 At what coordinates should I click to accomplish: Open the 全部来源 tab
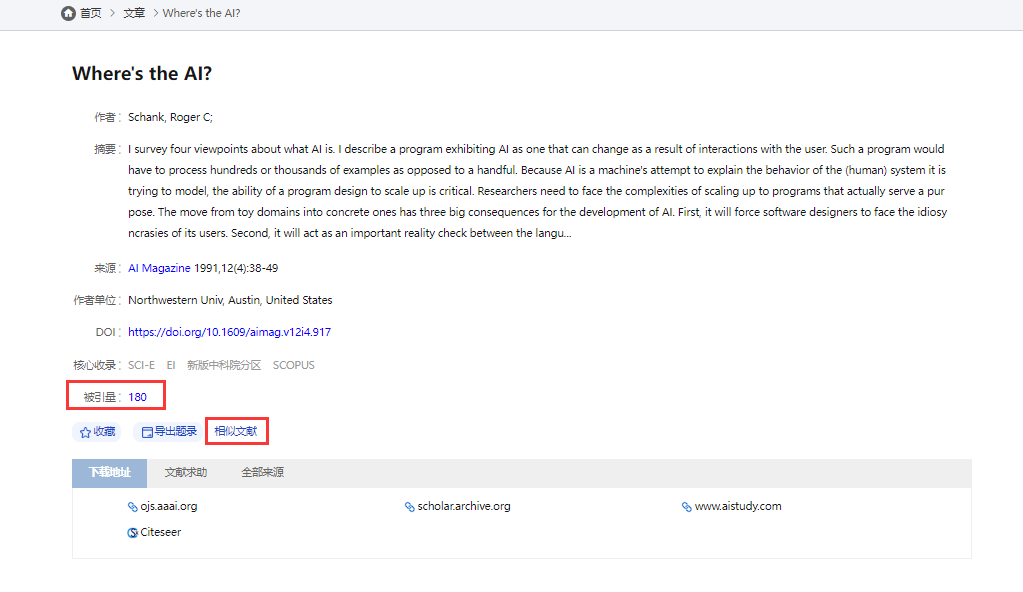tap(262, 473)
